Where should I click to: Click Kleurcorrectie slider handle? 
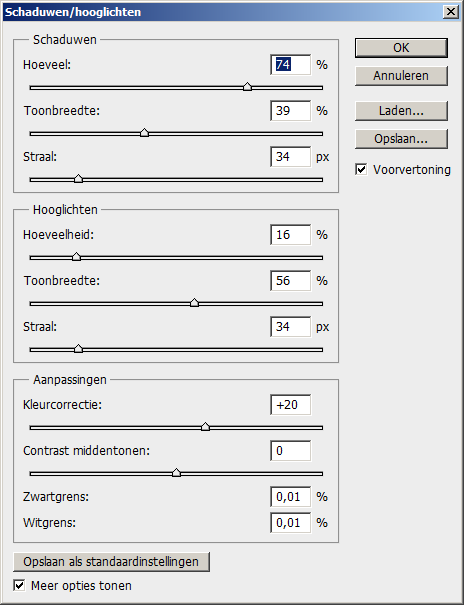click(205, 426)
